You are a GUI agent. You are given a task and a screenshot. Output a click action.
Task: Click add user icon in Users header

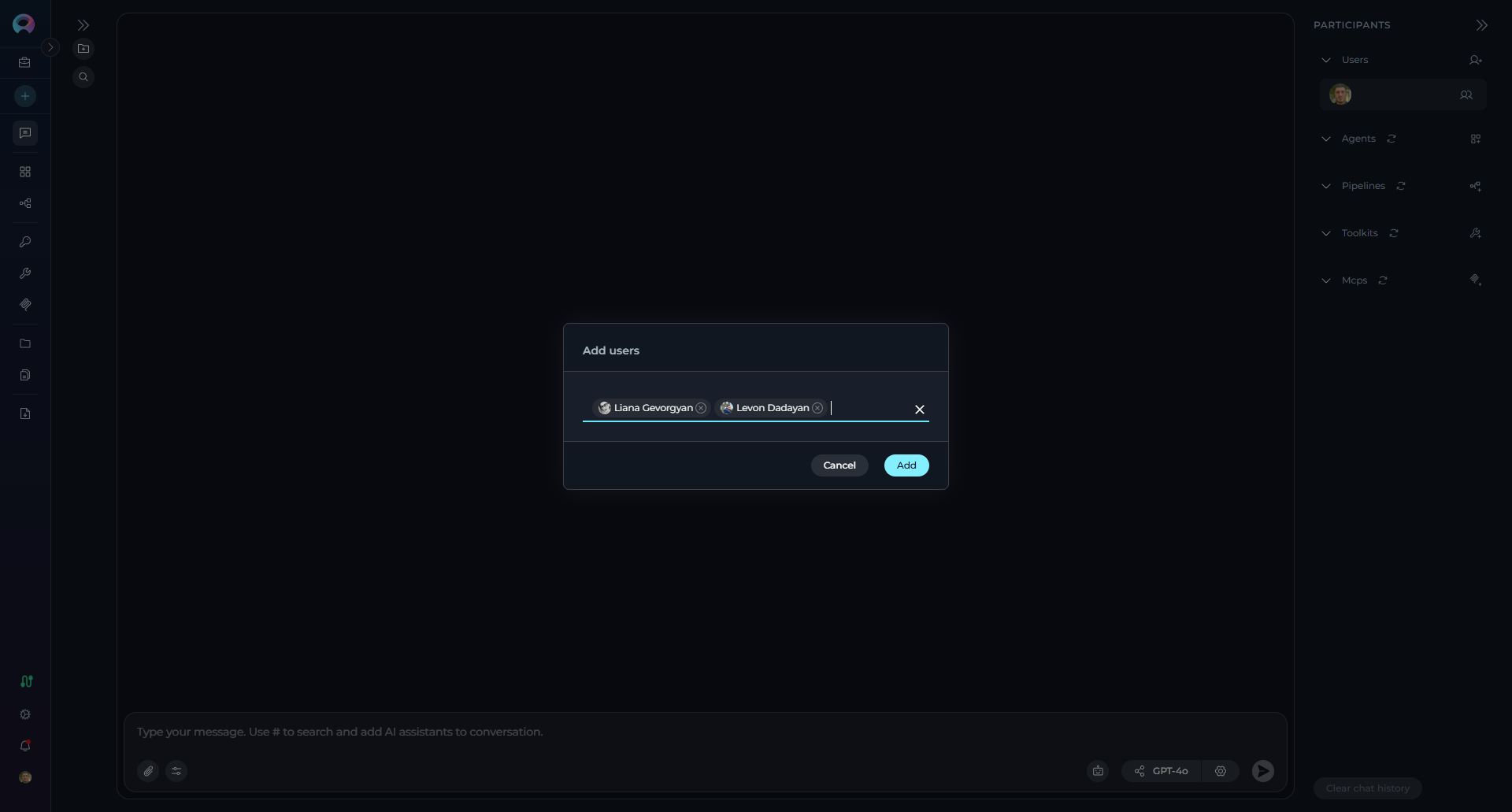(x=1475, y=60)
